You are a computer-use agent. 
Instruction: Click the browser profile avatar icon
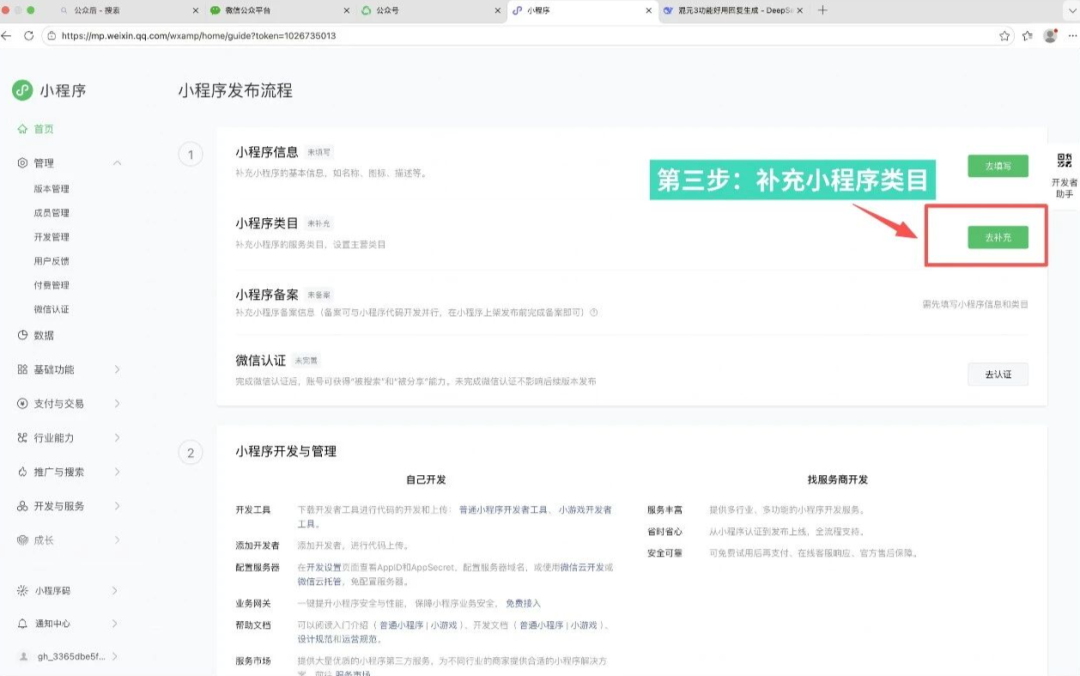(x=1050, y=36)
